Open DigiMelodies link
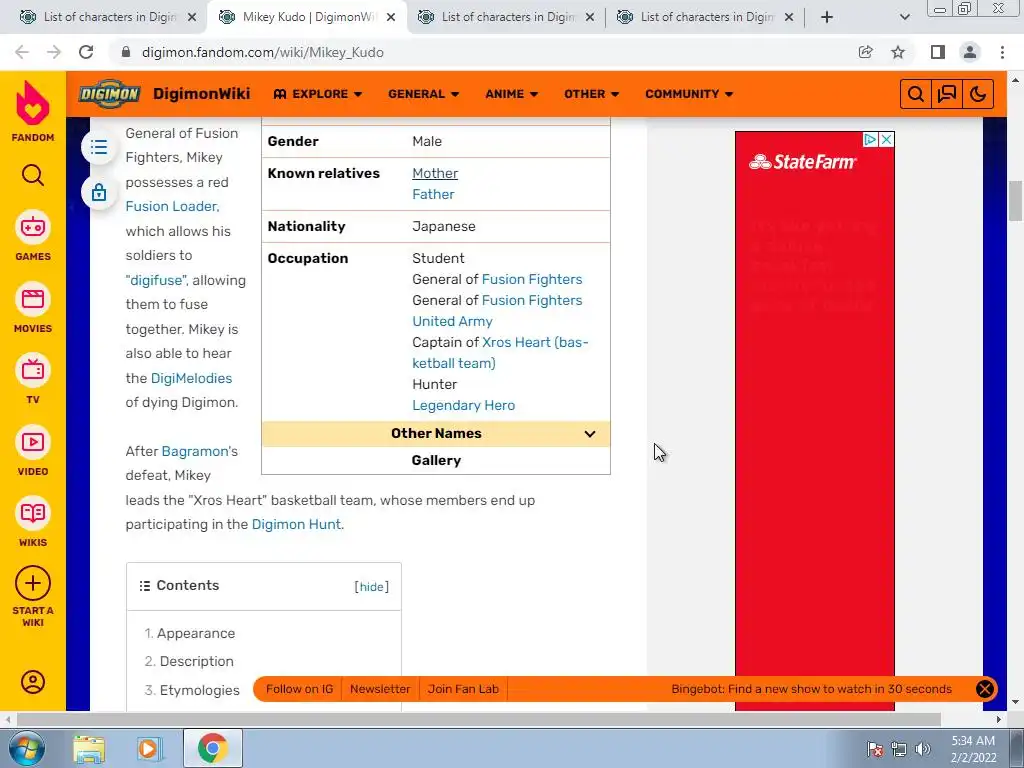The height and width of the screenshot is (768, 1024). [x=191, y=378]
